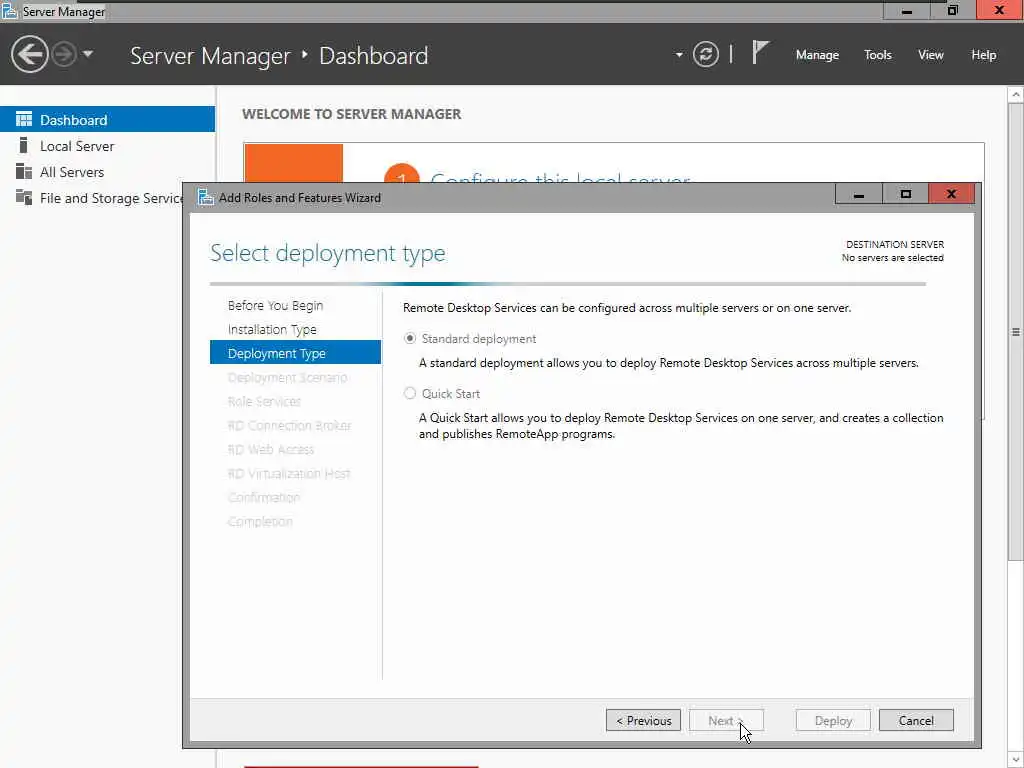Expand the dropdown arrow beside the refresh icon
Image resolution: width=1024 pixels, height=768 pixels.
point(679,55)
